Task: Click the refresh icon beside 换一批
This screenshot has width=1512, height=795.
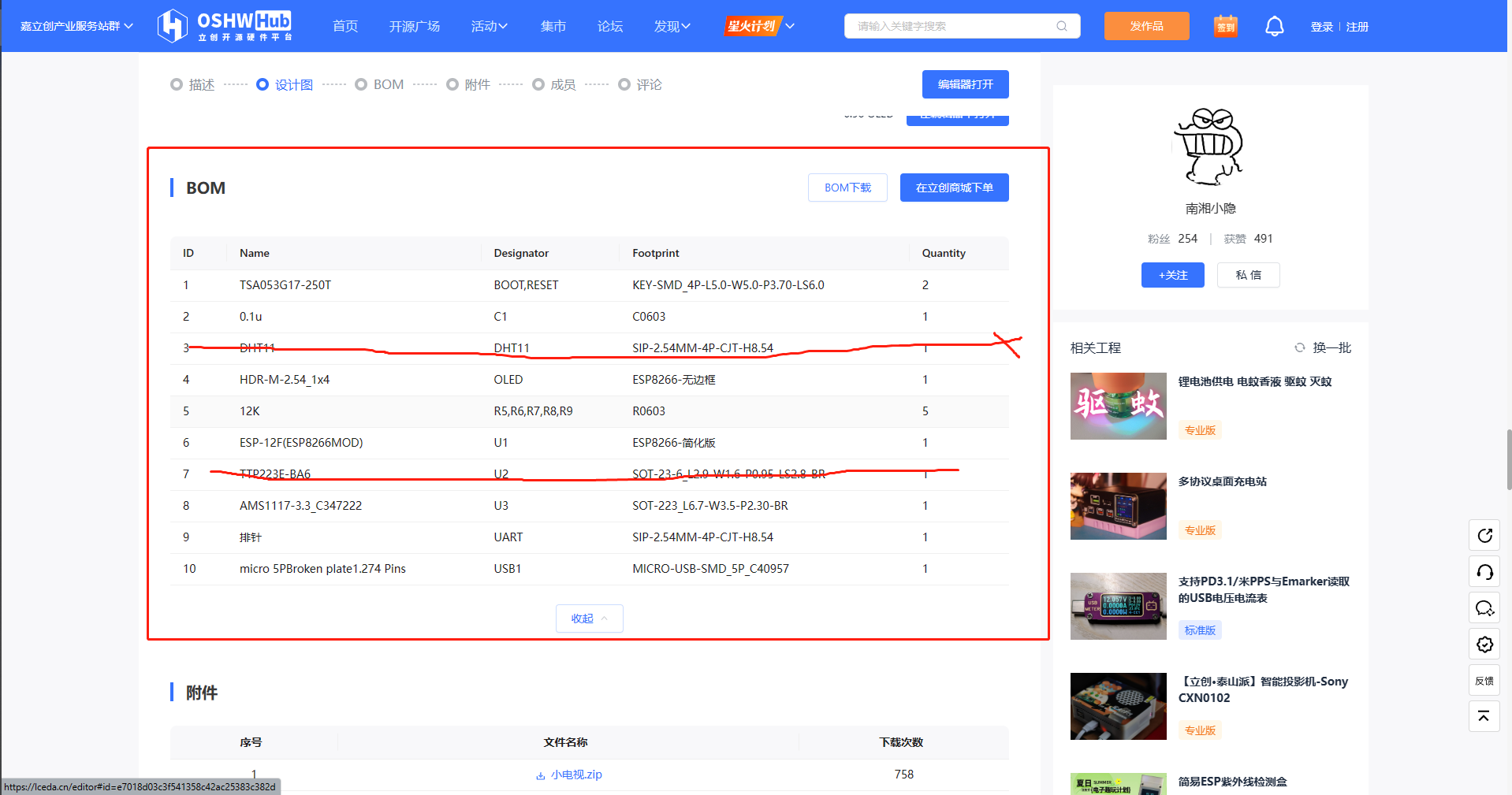Action: click(1299, 347)
